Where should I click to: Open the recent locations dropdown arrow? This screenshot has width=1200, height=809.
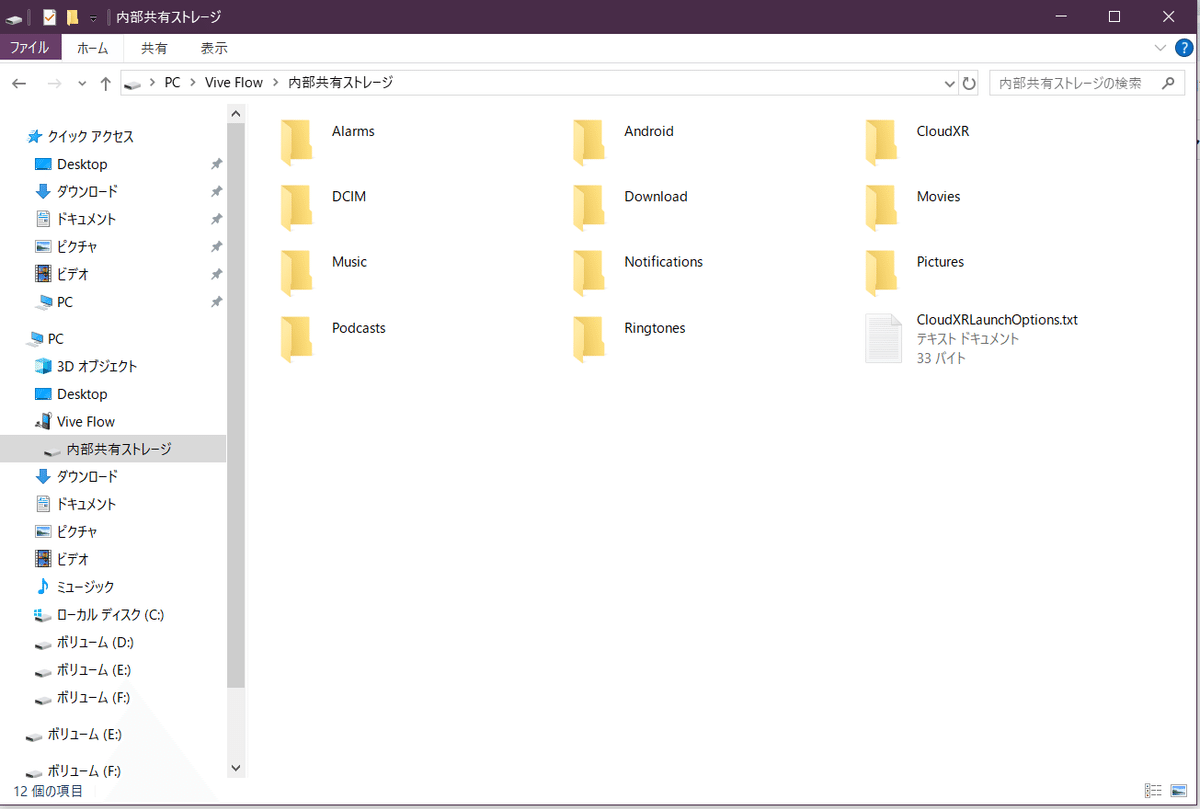[x=82, y=84]
